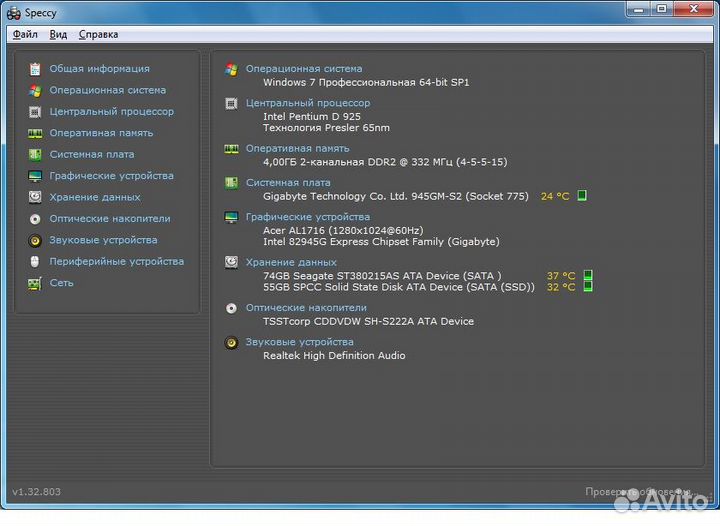Screen dimensions: 720x526
Task: Open Операционная система heading link in summary
Action: 304,69
